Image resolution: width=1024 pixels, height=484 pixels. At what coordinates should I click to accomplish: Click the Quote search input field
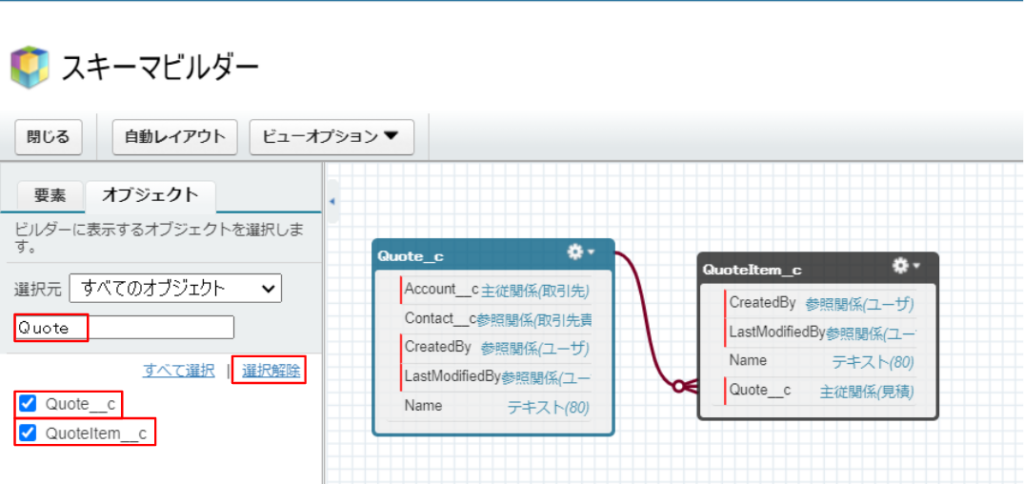[x=124, y=328]
